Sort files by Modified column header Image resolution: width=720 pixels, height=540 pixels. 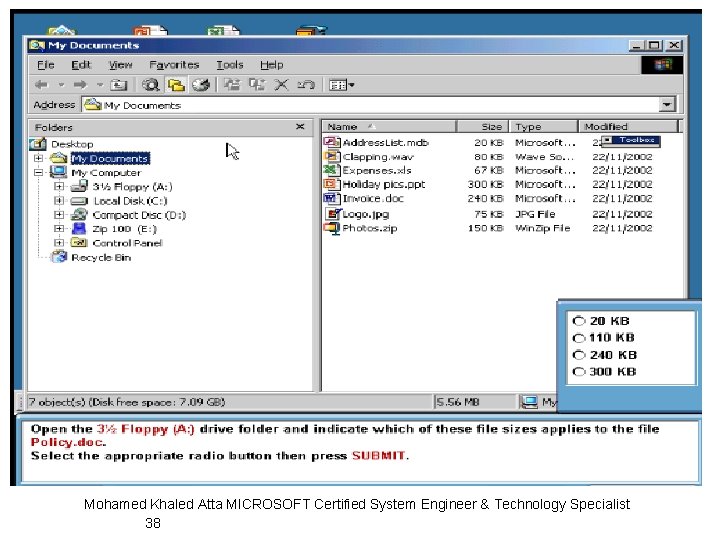tap(628, 126)
